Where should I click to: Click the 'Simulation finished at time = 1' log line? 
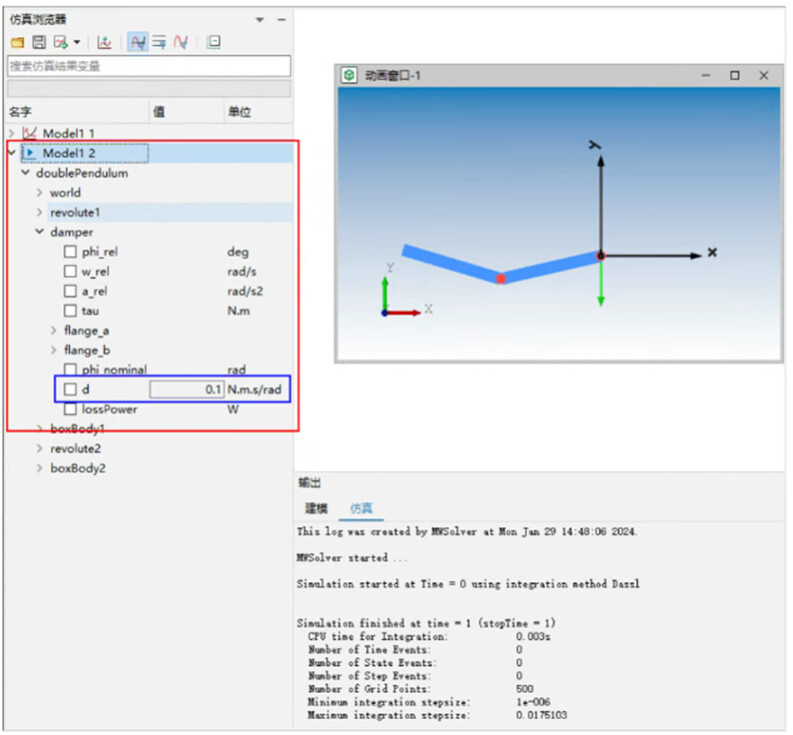pos(426,623)
